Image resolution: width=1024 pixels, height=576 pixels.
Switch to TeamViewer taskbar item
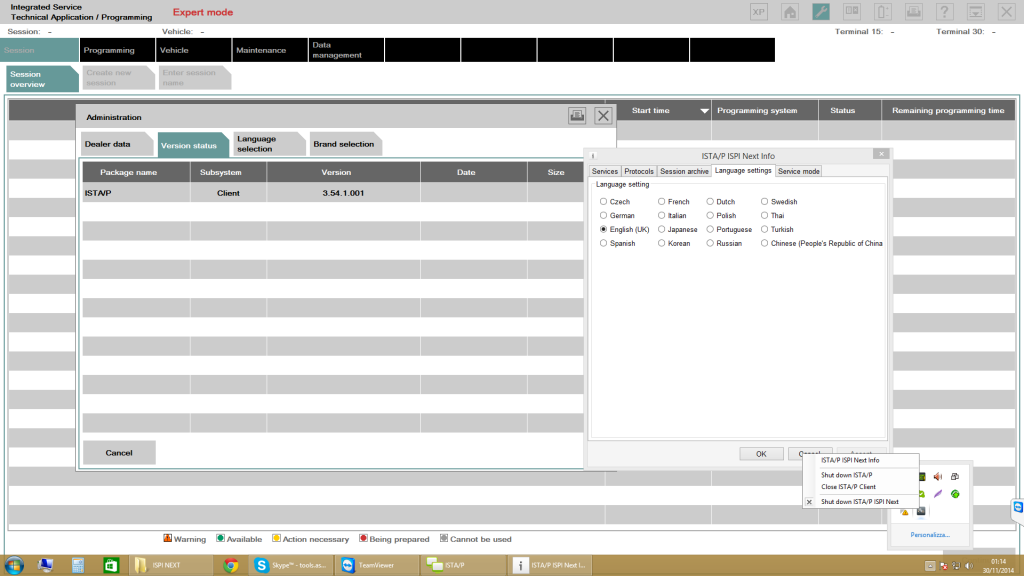pos(378,565)
